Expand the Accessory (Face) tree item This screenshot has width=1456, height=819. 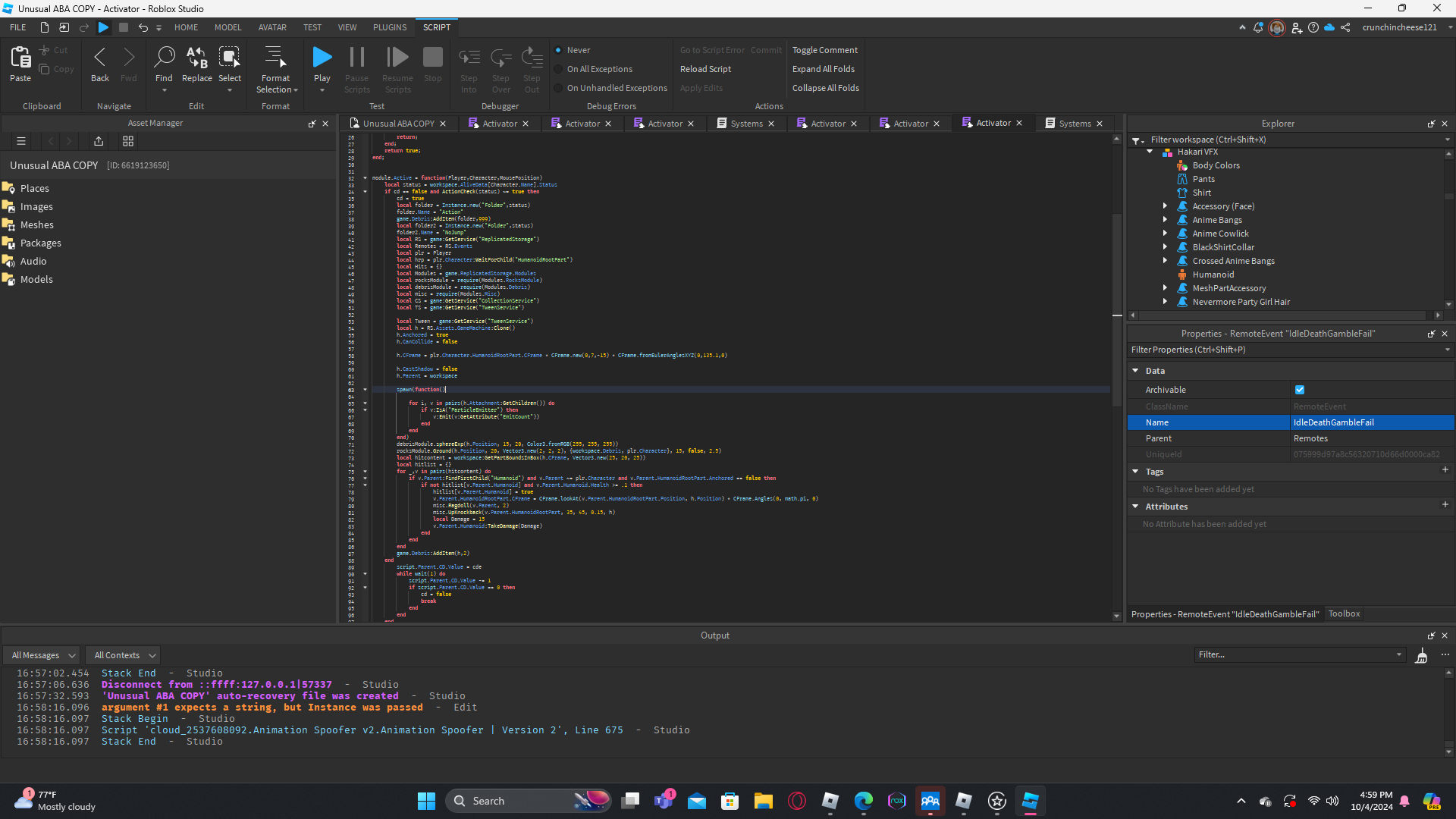(1165, 206)
